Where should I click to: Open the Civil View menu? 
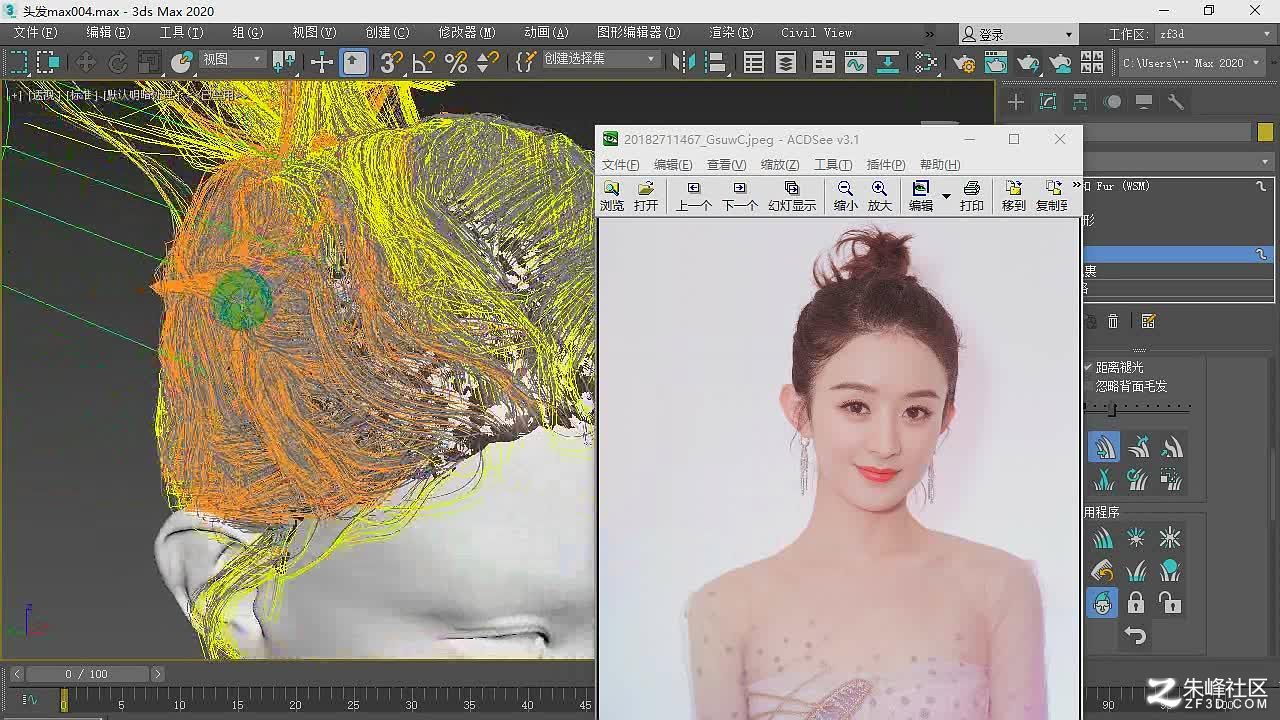coord(817,33)
